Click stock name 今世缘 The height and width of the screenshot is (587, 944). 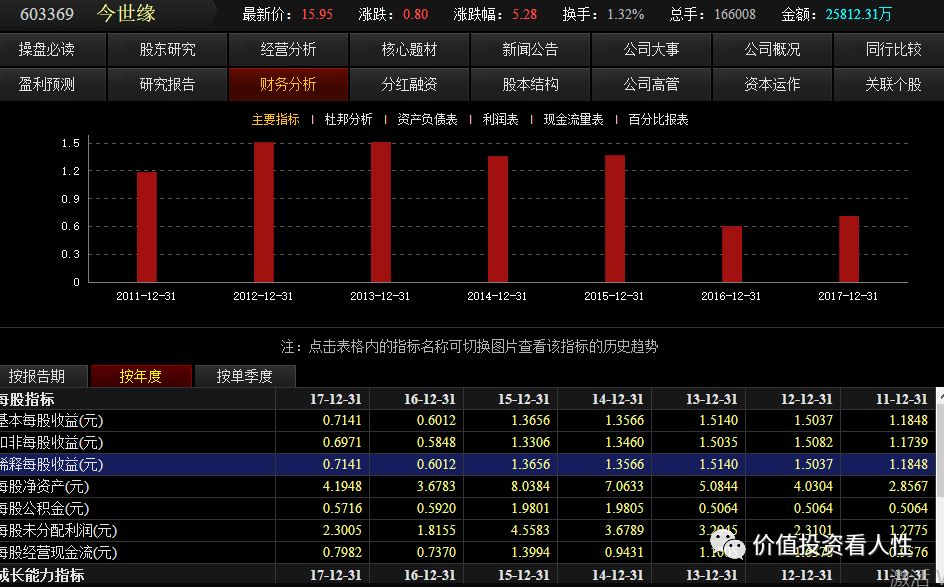[x=126, y=13]
